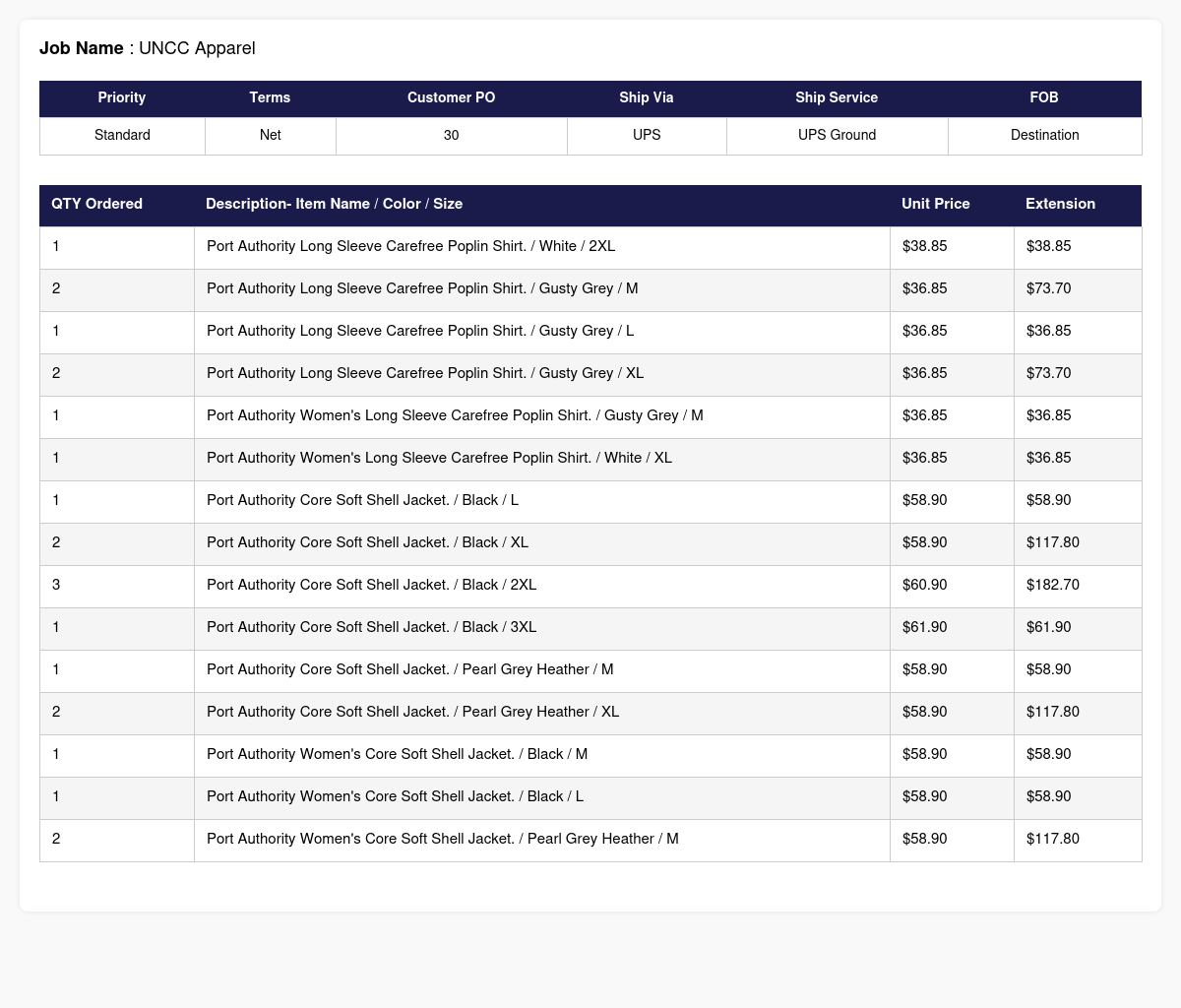Click the $38.85 unit price cell
The height and width of the screenshot is (1008, 1181).
click(952, 248)
